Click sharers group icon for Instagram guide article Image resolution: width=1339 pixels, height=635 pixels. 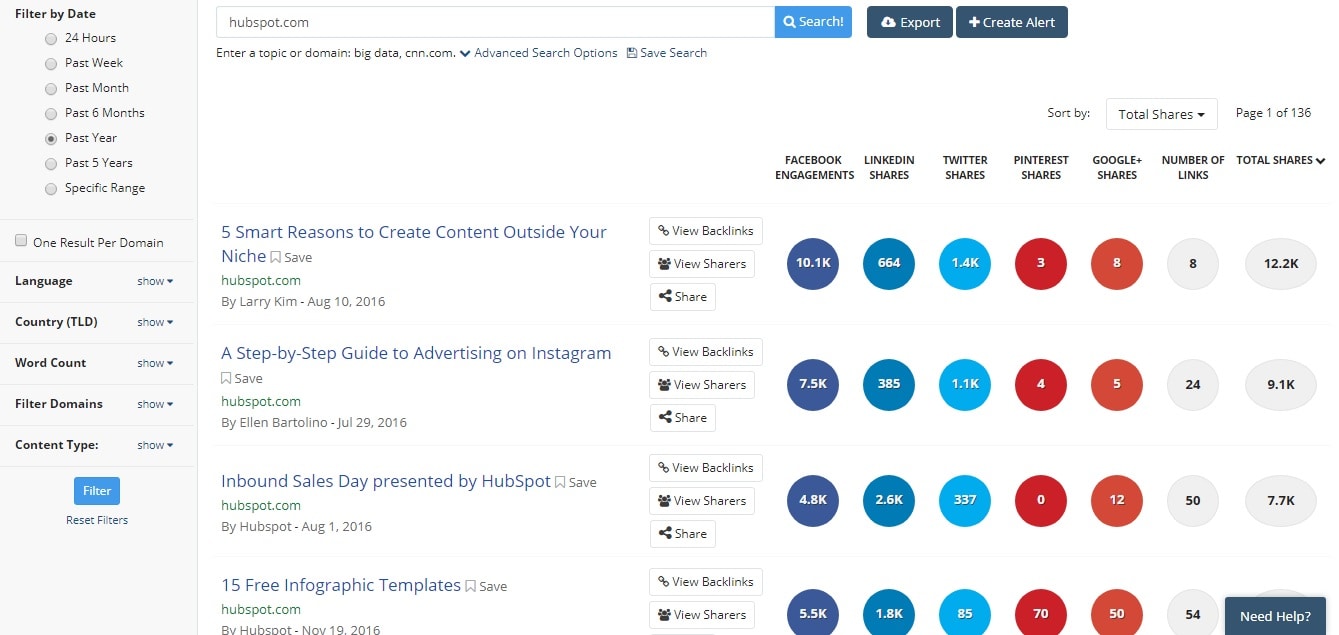[663, 385]
